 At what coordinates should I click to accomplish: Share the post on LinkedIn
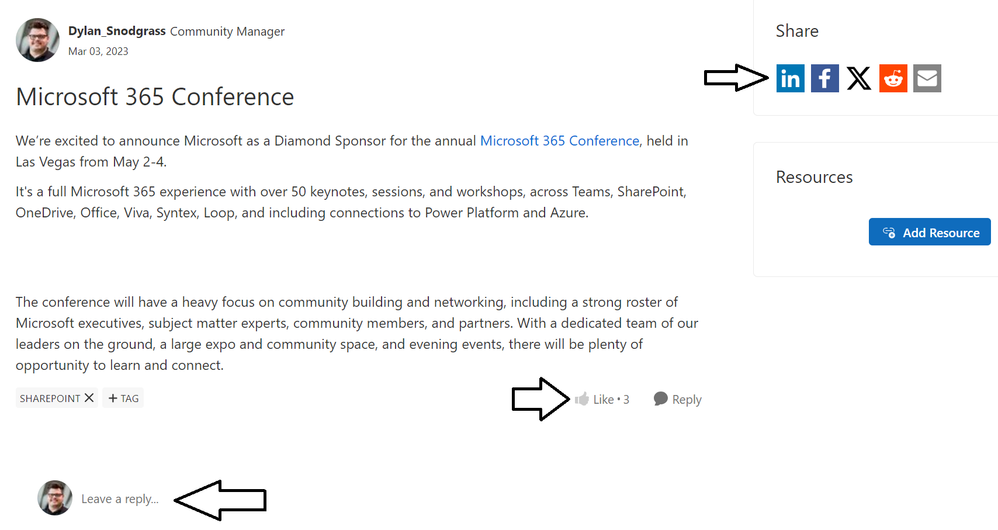coord(790,78)
